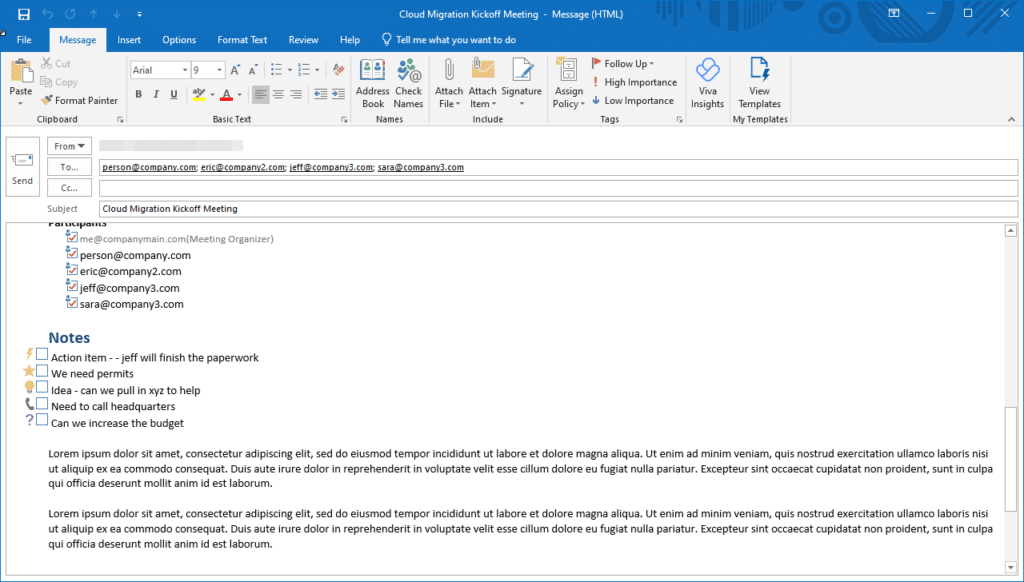
Task: Launch Tags group dialog expander
Action: point(679,120)
